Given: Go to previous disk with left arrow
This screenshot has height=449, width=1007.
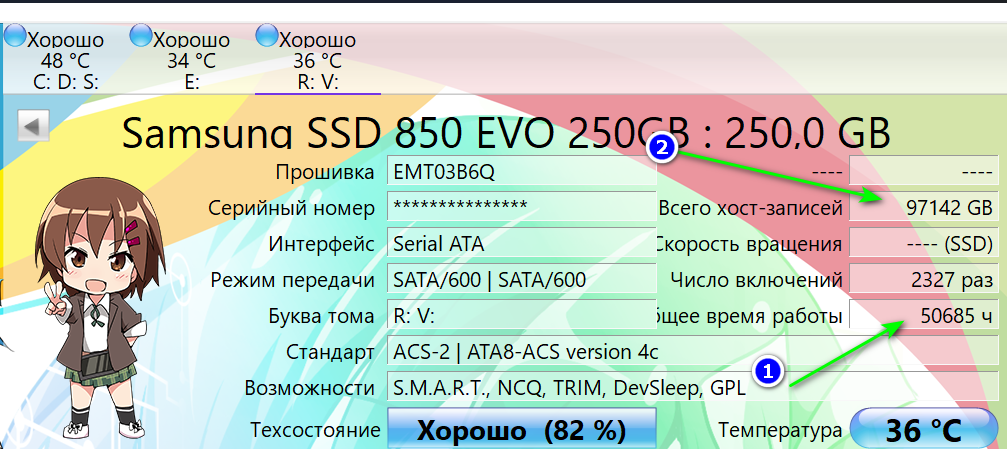Looking at the screenshot, I should point(32,126).
